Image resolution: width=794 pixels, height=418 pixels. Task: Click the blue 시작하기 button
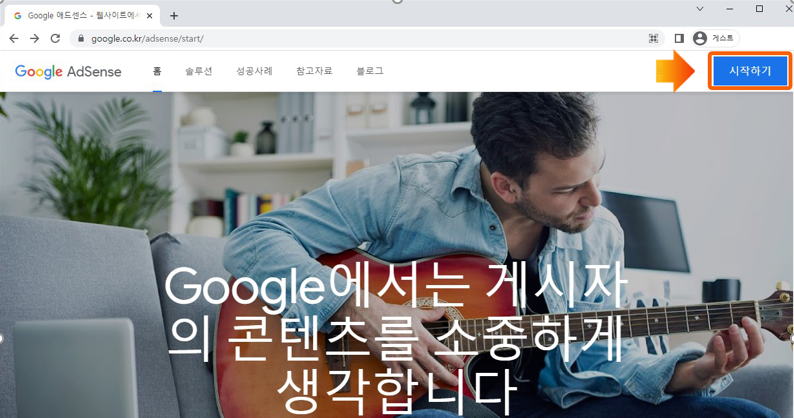coord(750,71)
